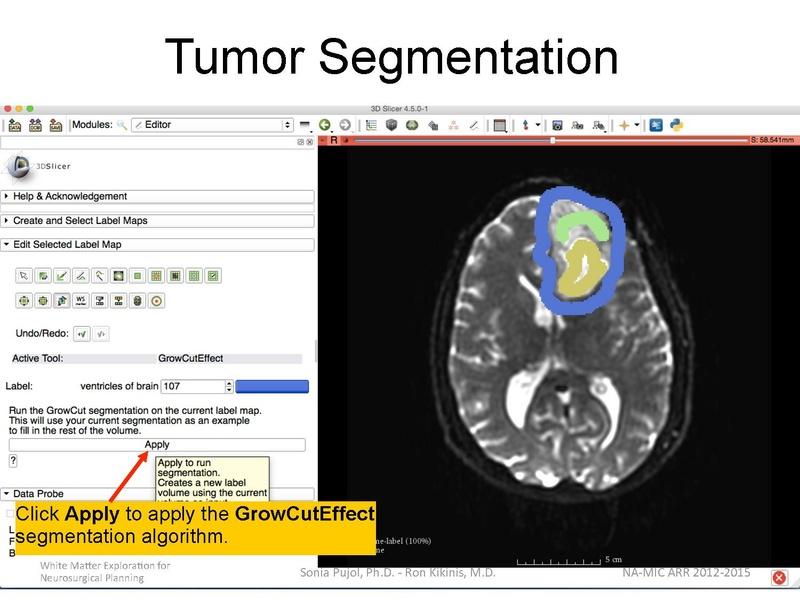Click the Redo segmentation icon
Screen dimensions: 800x600
pos(100,331)
